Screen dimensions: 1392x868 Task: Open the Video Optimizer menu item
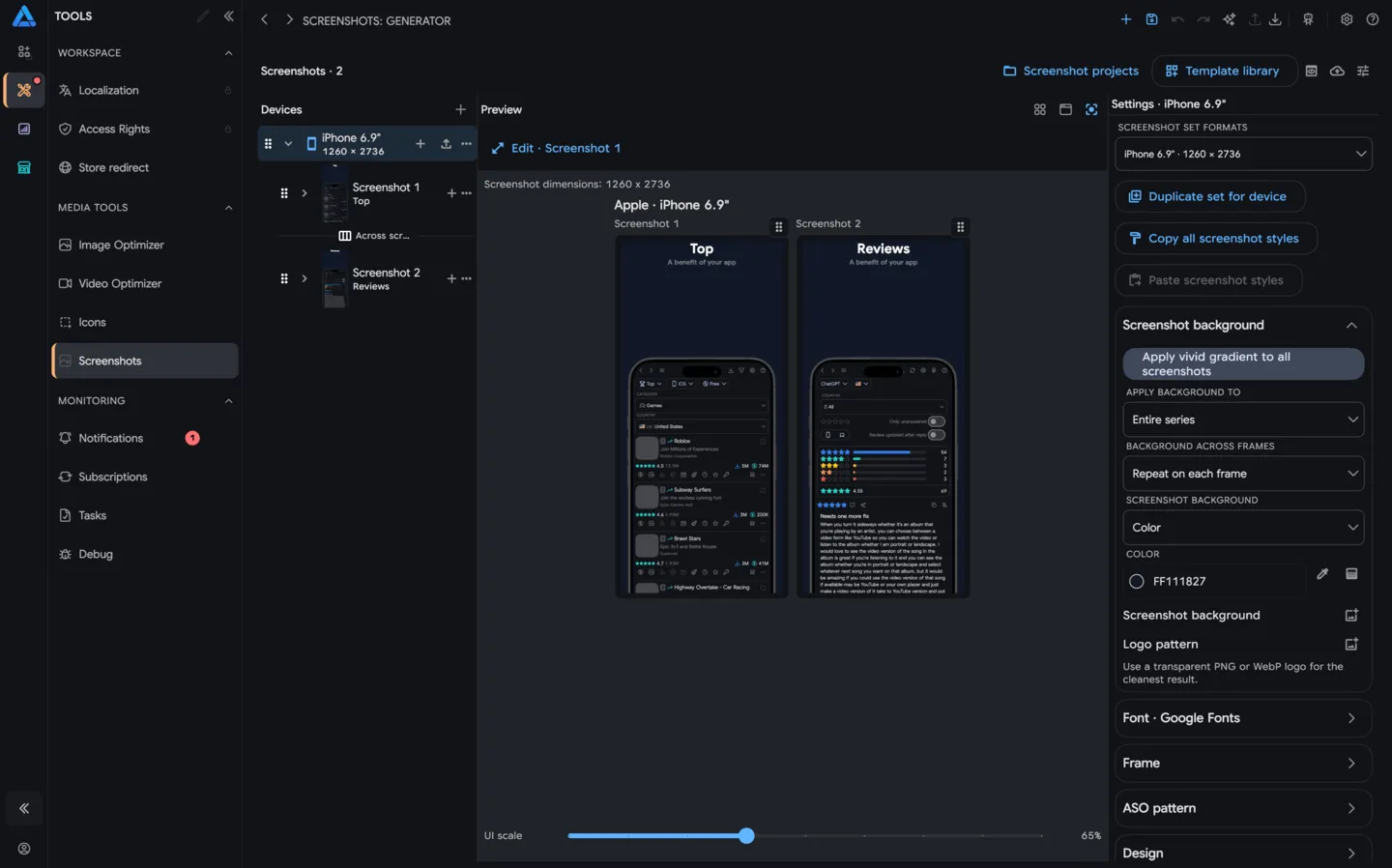(x=145, y=284)
